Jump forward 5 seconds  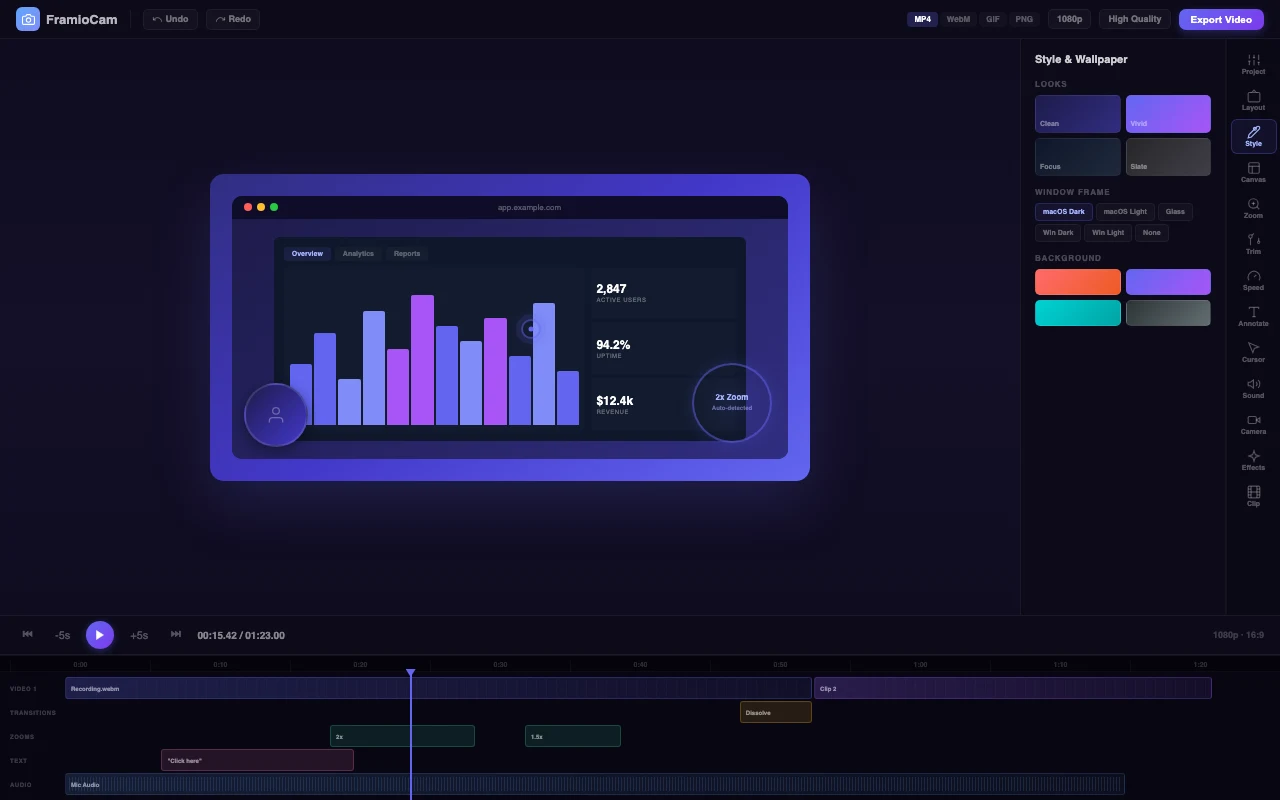(x=139, y=635)
